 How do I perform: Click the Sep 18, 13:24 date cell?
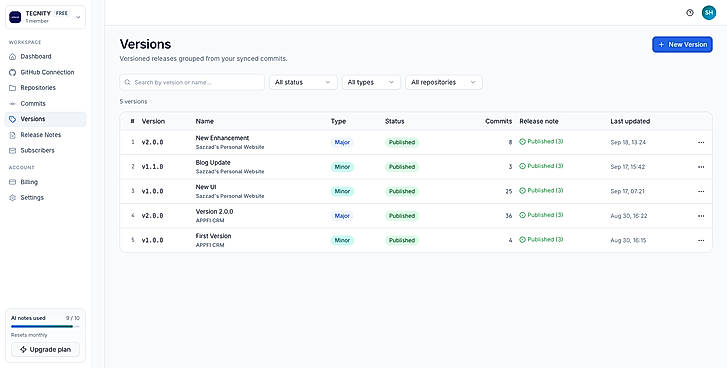tap(628, 142)
